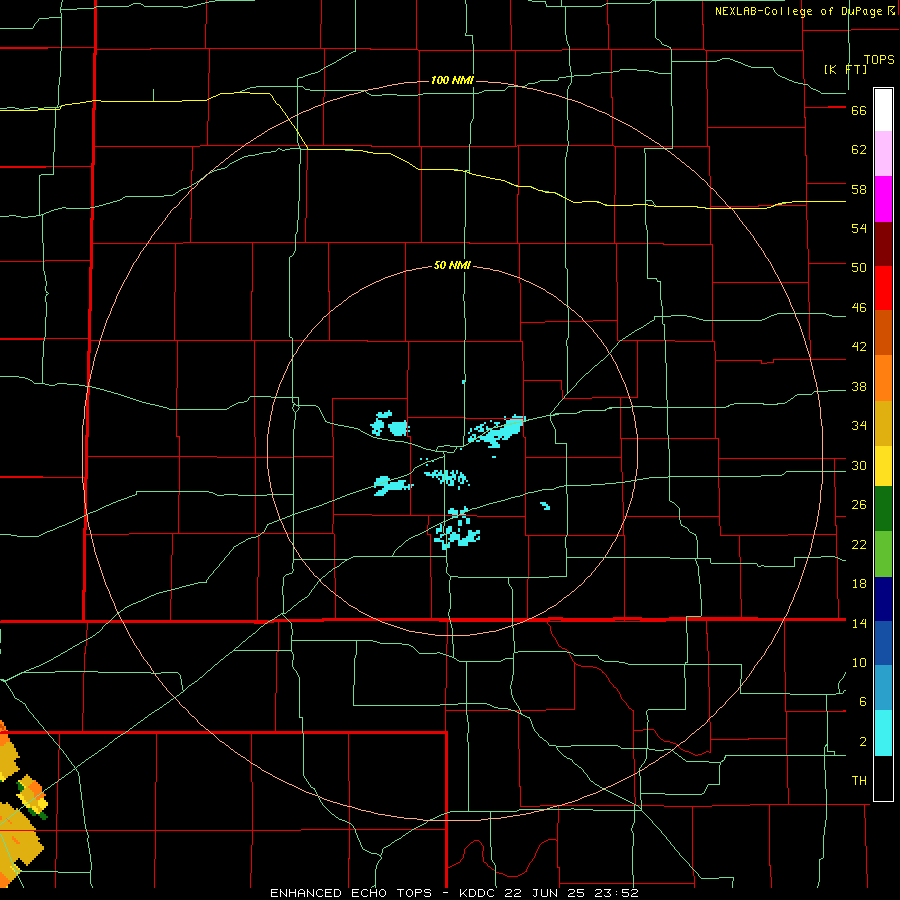
Task: Click the "34" value on the scale
Action: 859,426
